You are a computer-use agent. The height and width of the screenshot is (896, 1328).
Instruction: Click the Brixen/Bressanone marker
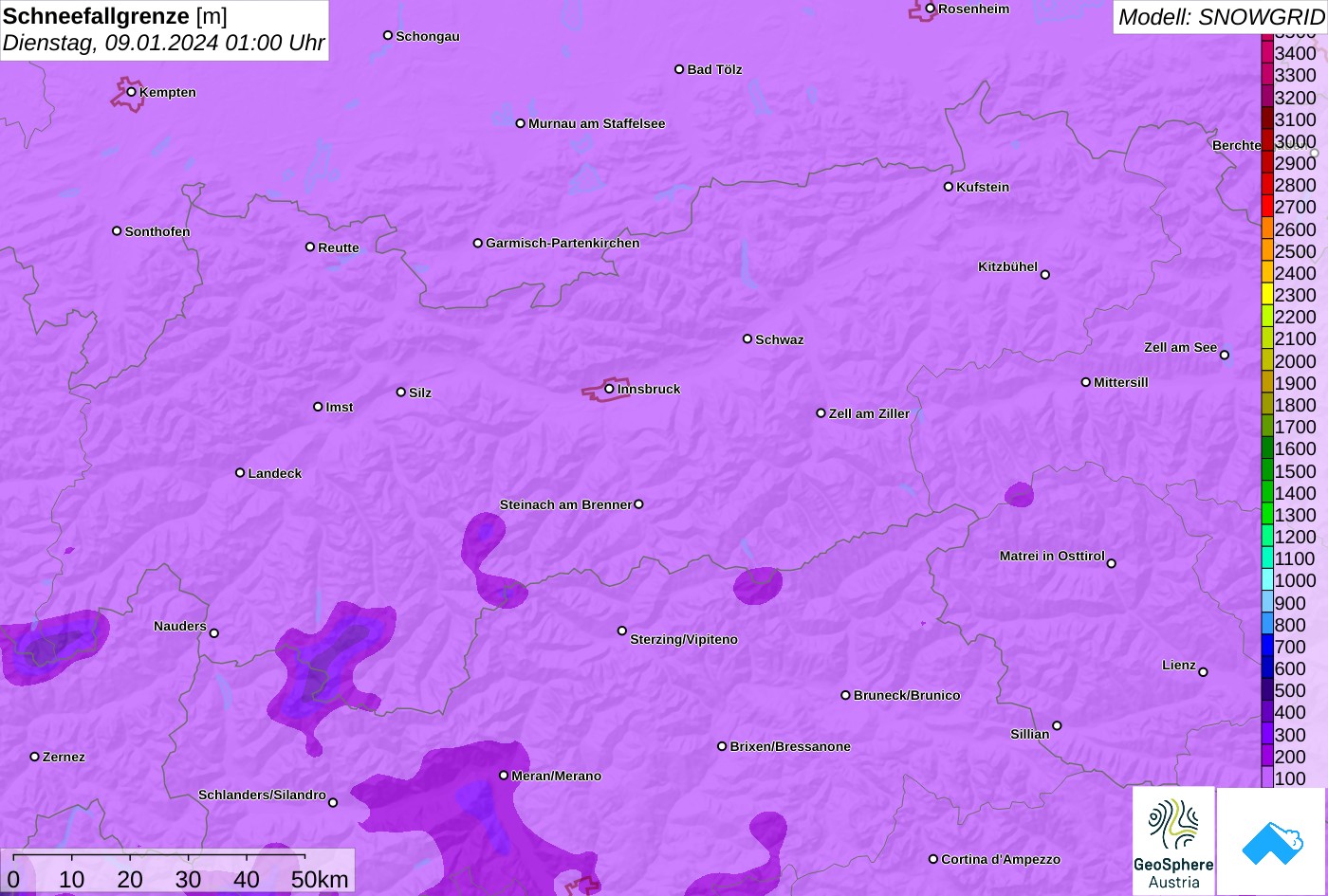tap(722, 746)
